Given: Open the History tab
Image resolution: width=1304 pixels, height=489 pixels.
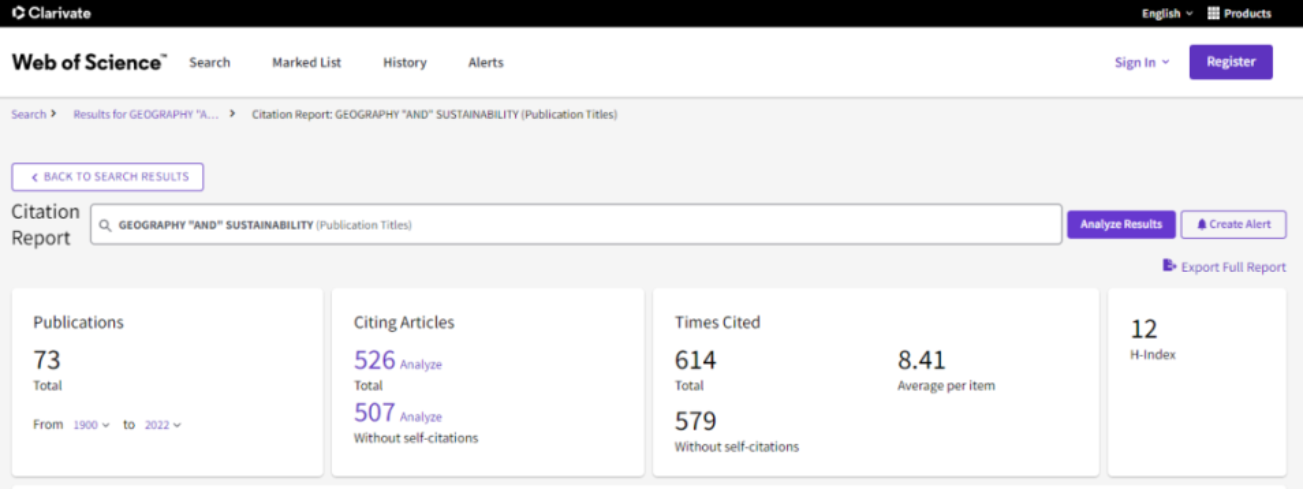Looking at the screenshot, I should (404, 62).
